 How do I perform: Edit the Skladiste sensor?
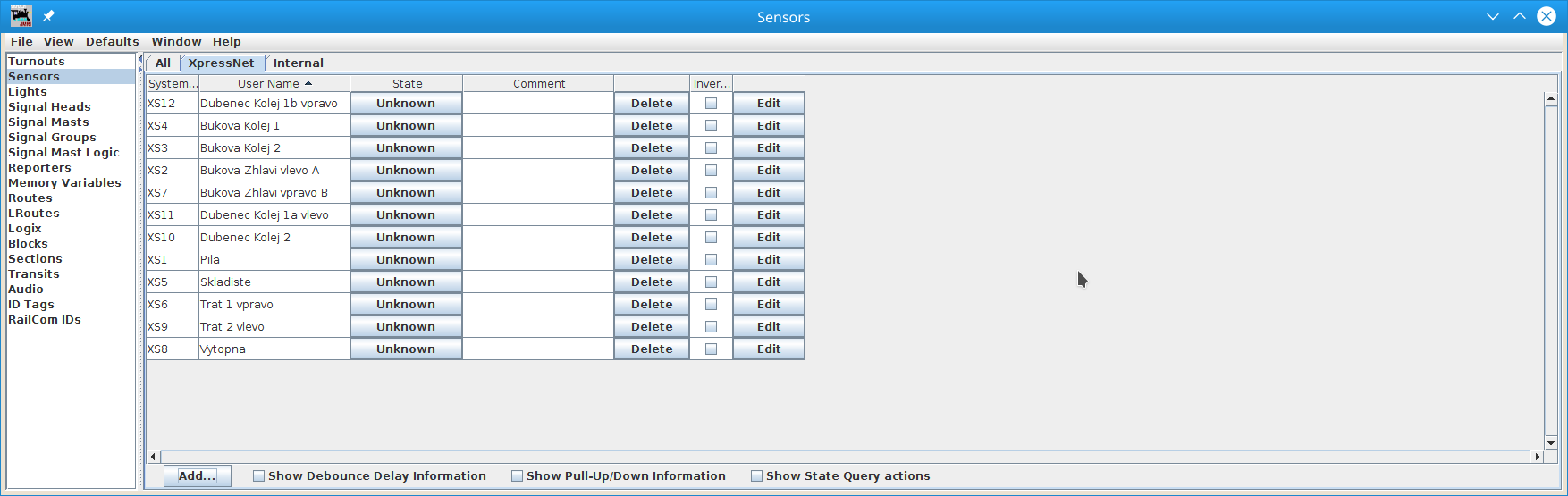pos(768,282)
